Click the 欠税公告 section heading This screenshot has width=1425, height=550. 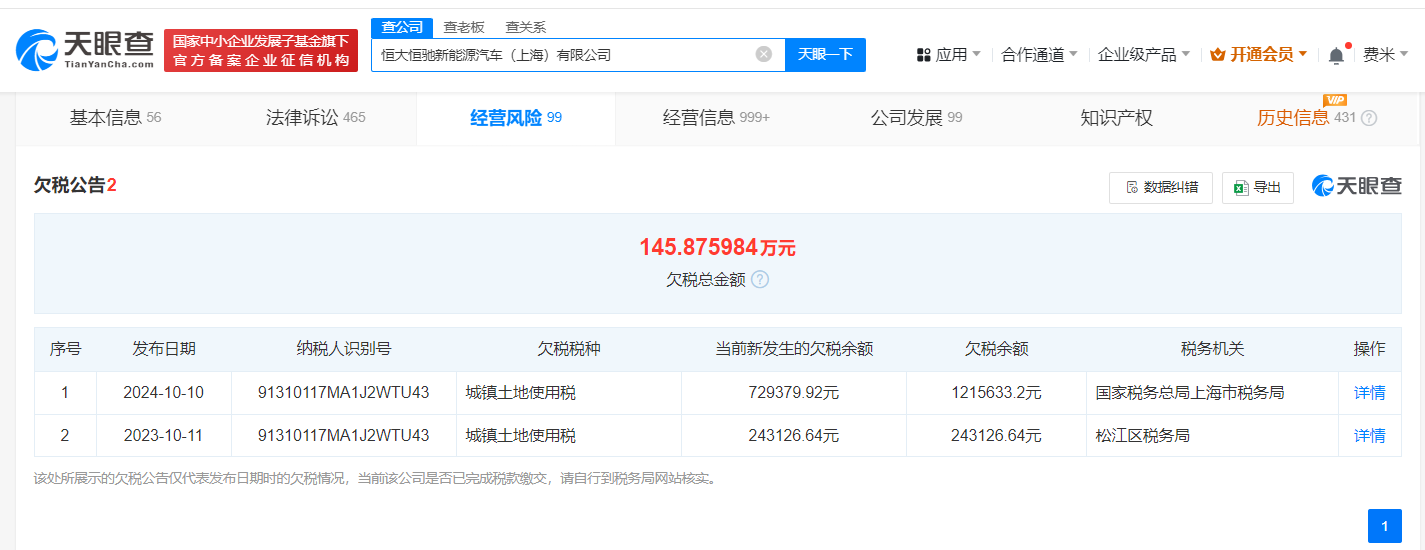coord(75,185)
